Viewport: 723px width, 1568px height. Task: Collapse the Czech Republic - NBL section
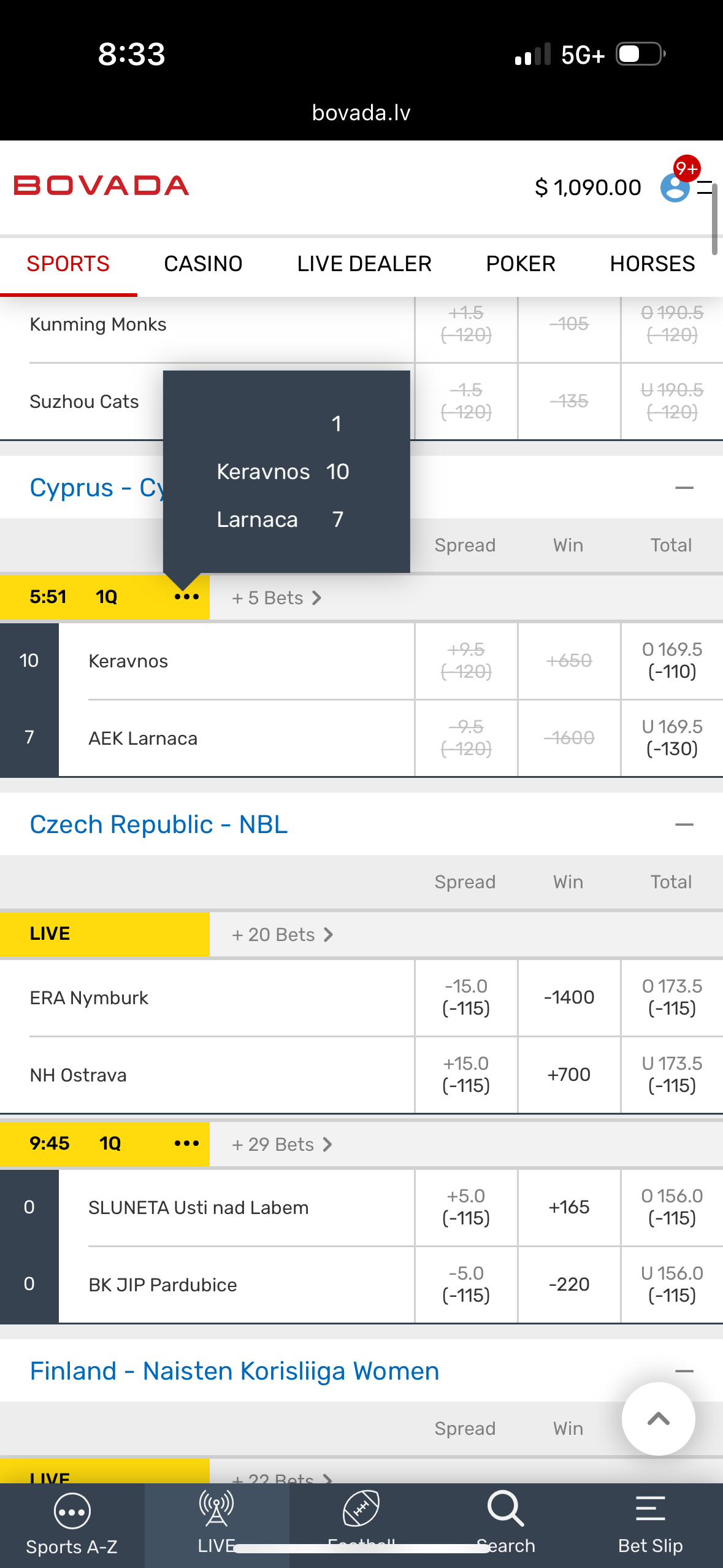click(x=684, y=825)
